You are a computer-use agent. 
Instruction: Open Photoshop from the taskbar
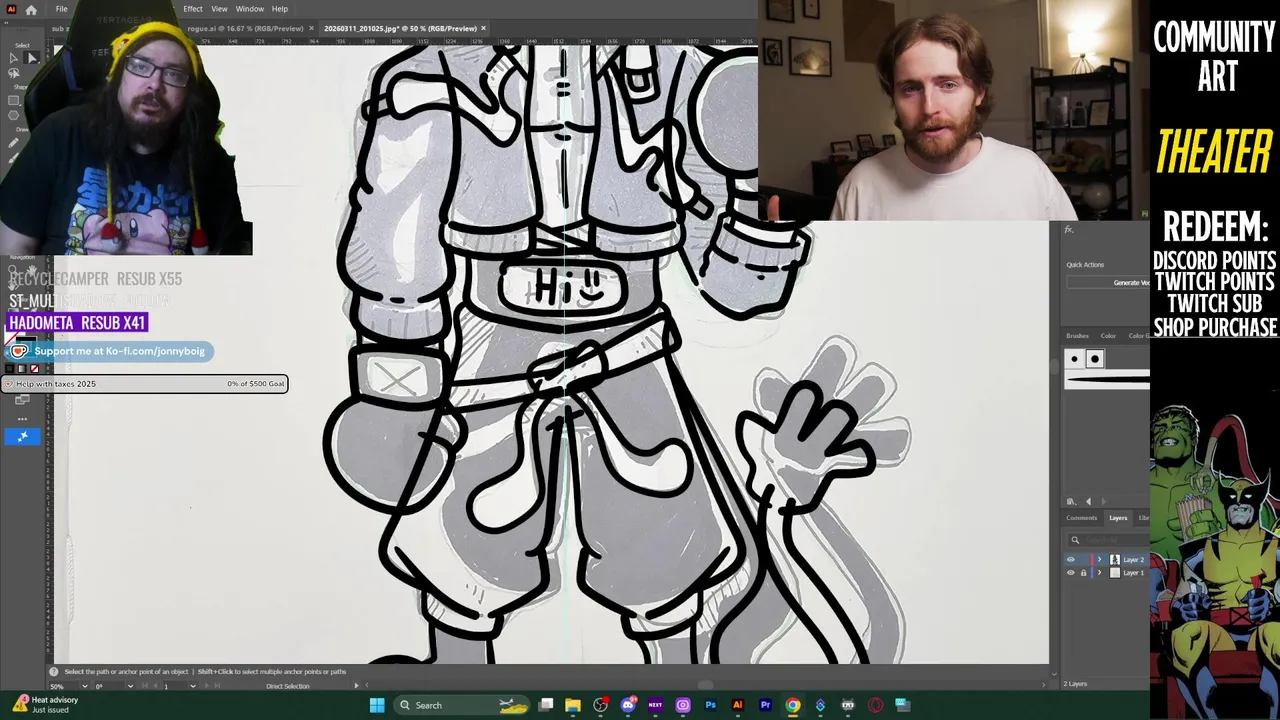coord(710,705)
